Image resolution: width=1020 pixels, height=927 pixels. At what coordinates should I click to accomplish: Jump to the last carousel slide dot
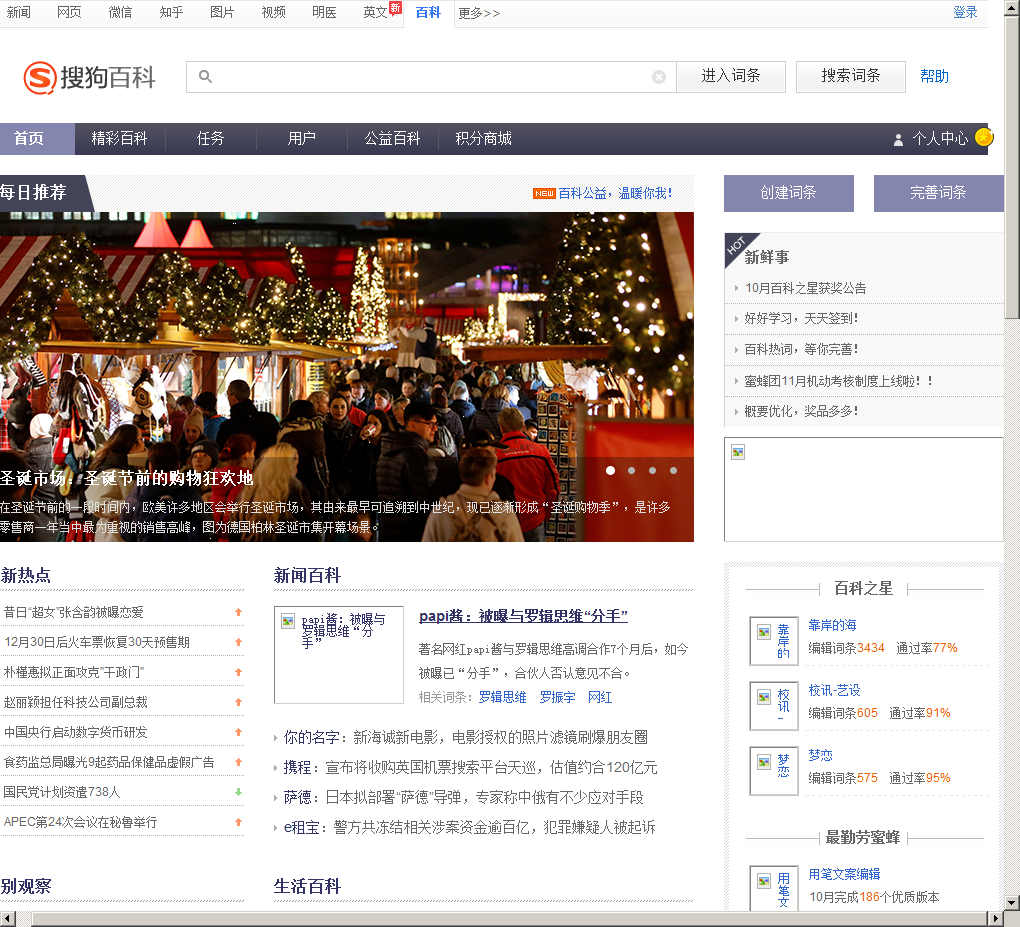pyautogui.click(x=674, y=470)
